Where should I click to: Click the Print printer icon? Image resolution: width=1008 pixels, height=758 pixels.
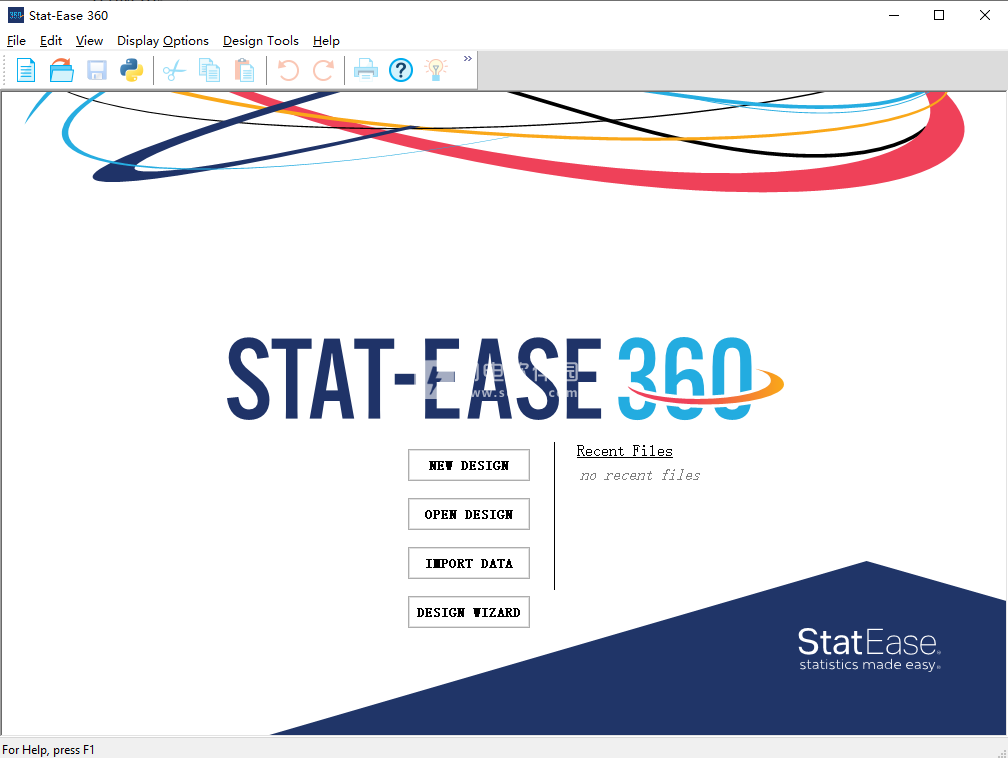click(x=365, y=70)
